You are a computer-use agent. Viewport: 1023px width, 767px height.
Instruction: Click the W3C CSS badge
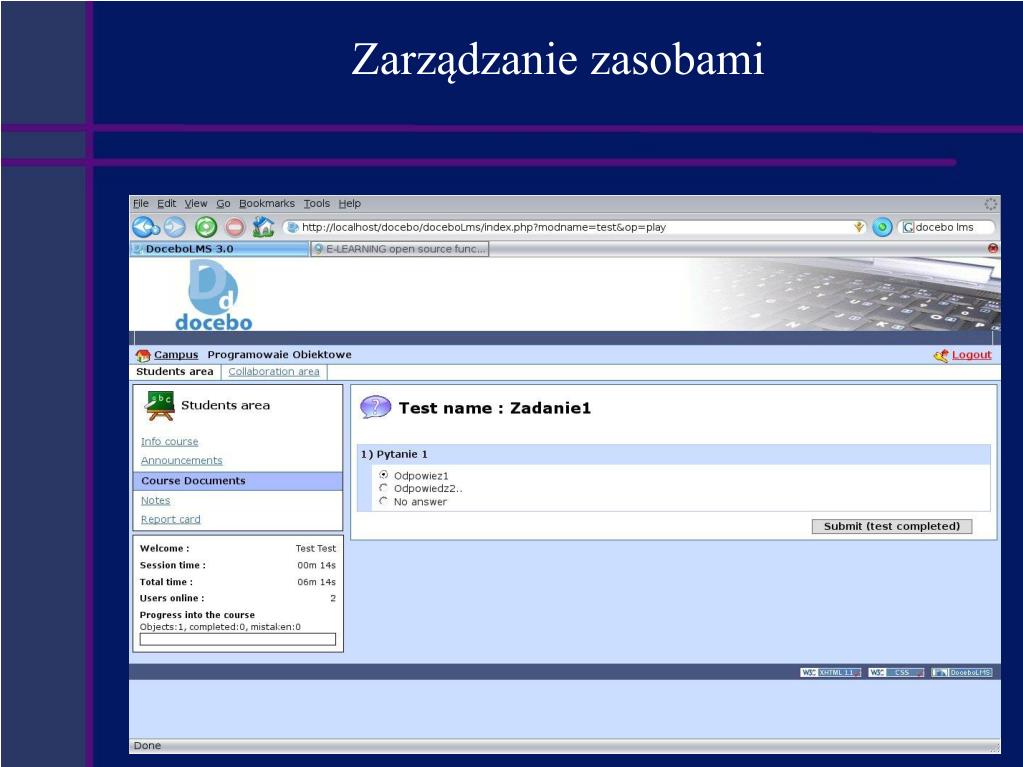(896, 672)
